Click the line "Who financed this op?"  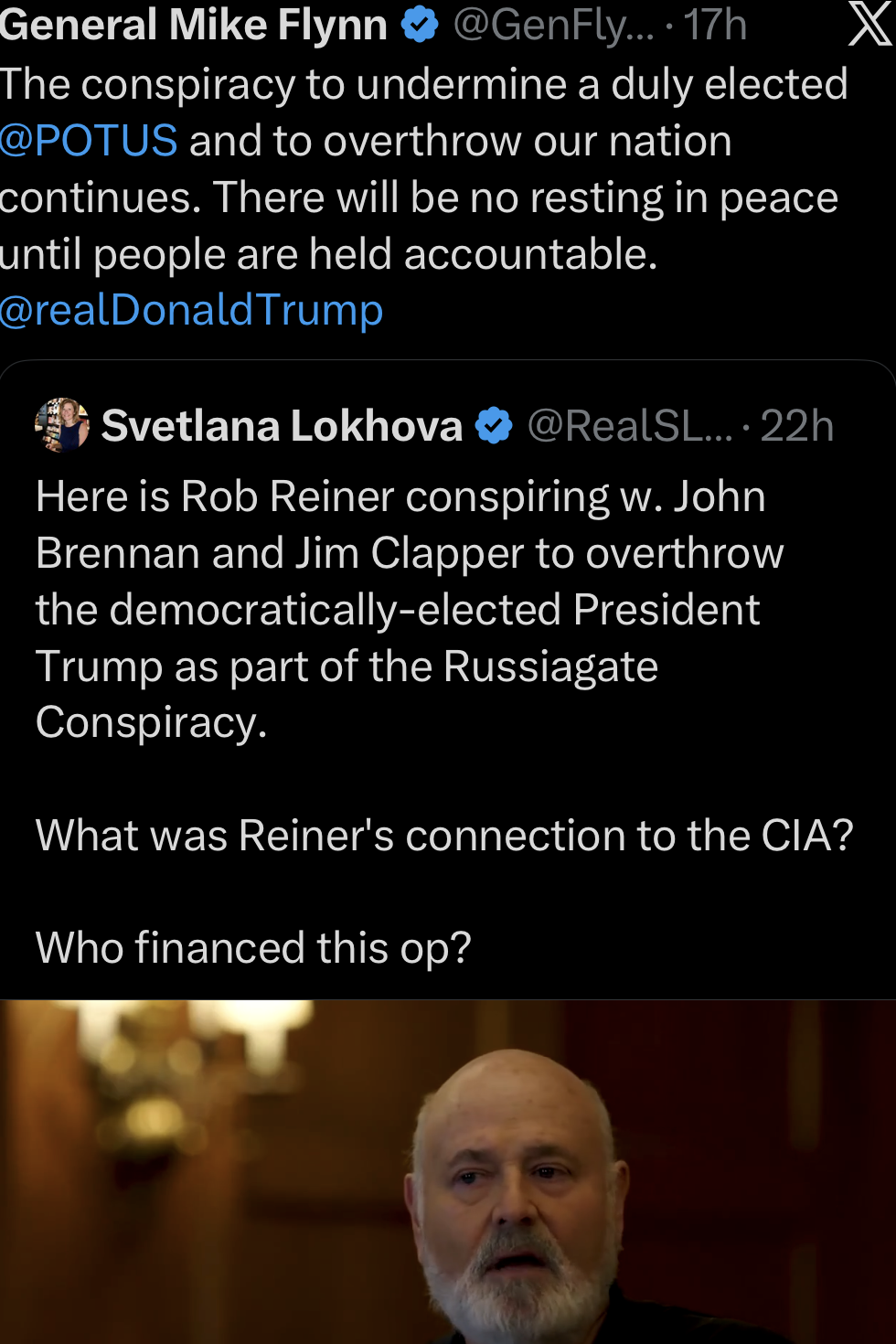tap(253, 947)
